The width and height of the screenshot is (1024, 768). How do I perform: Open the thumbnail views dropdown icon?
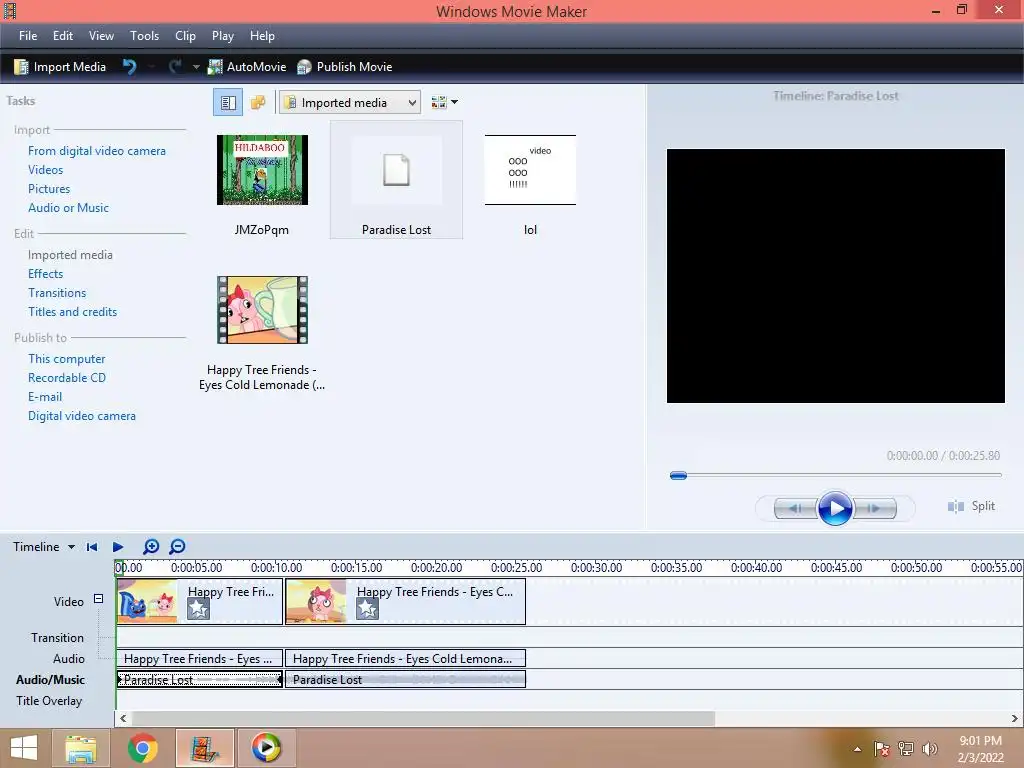click(x=444, y=103)
